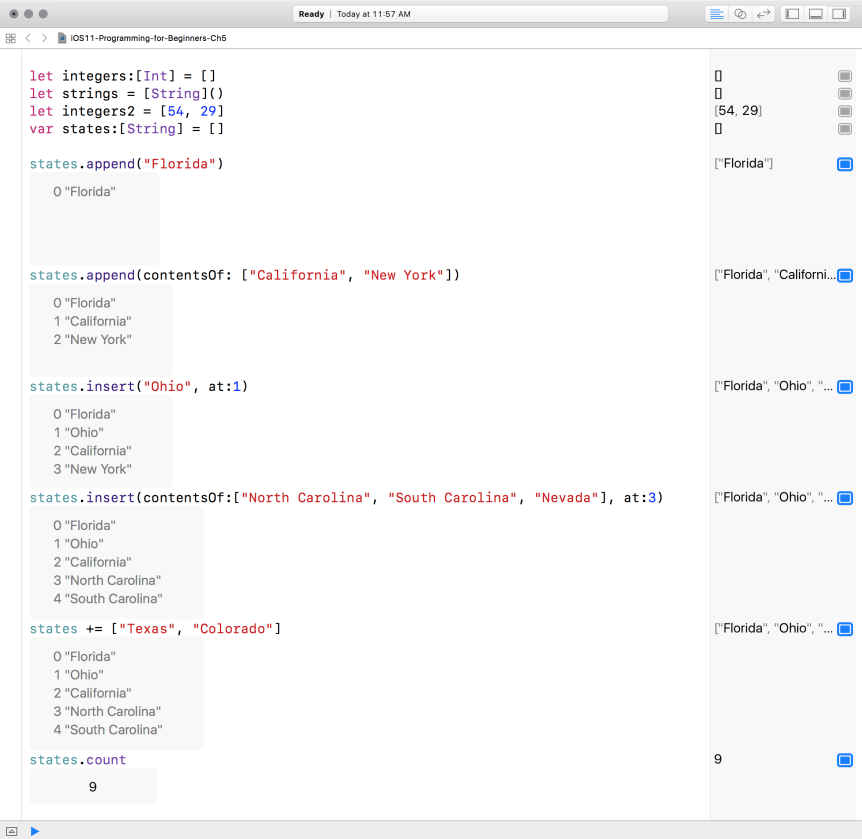Toggle result view for Texas, Colorado line
Viewport: 862px width, 839px height.
pos(844,629)
